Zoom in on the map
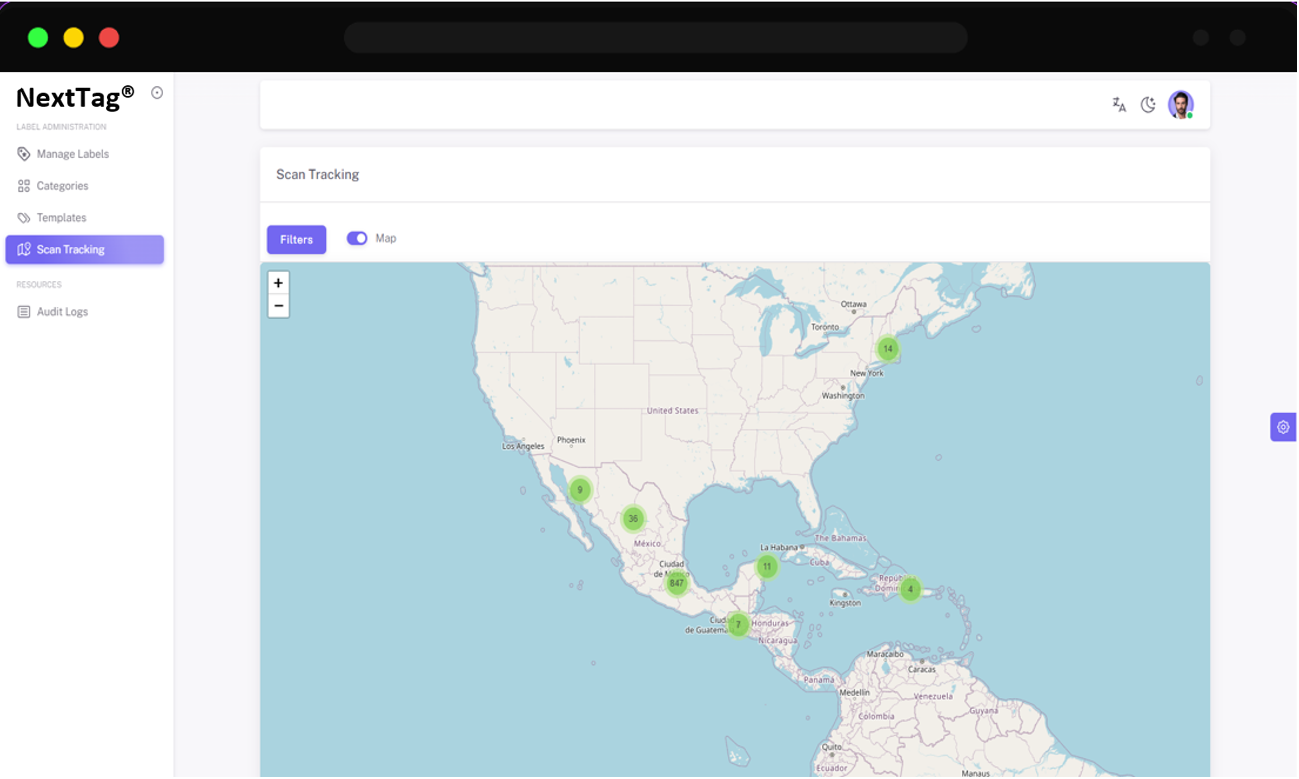 point(279,283)
